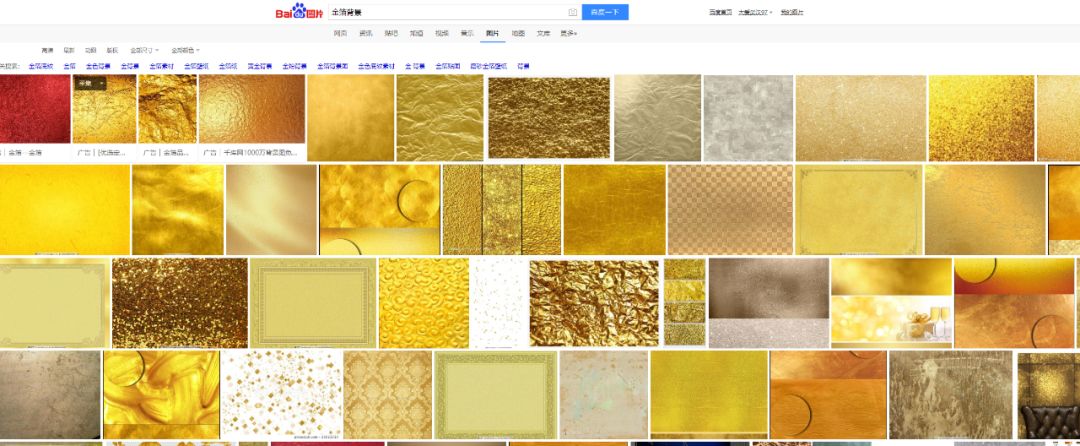Open the olive-green ornate bordered frame thumbnail
The image size is (1080, 446).
(495, 395)
